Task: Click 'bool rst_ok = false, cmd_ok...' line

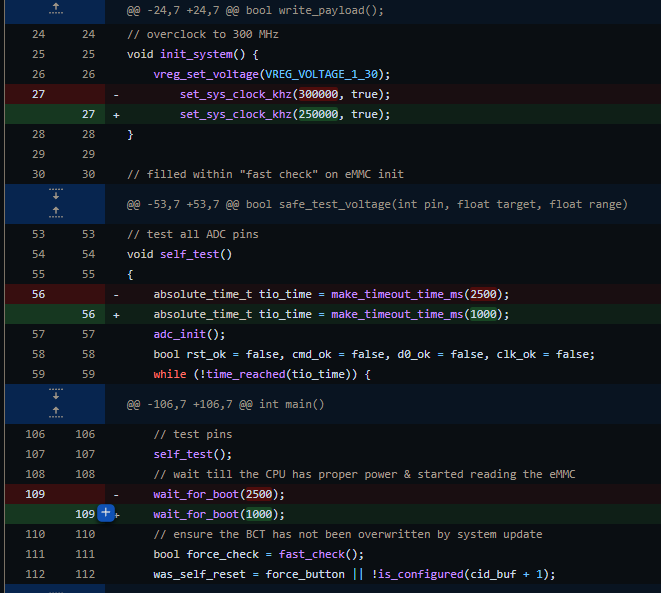Action: 374,354
